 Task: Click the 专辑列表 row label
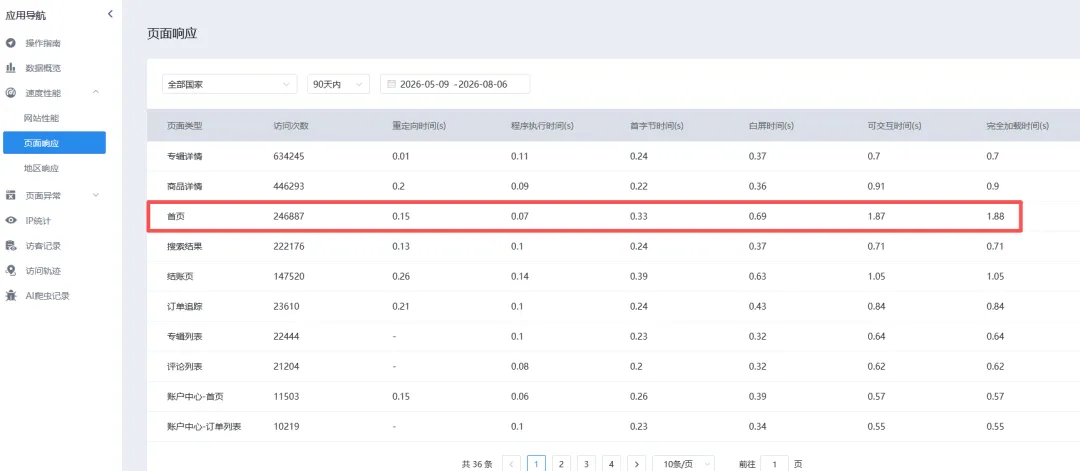185,337
